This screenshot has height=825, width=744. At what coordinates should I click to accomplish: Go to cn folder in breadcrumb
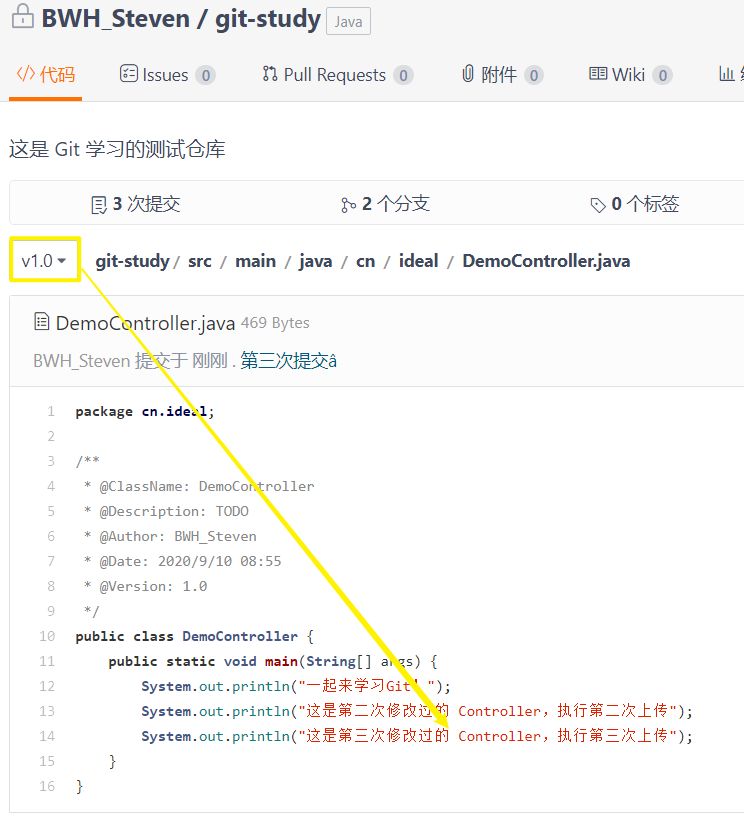coord(366,261)
